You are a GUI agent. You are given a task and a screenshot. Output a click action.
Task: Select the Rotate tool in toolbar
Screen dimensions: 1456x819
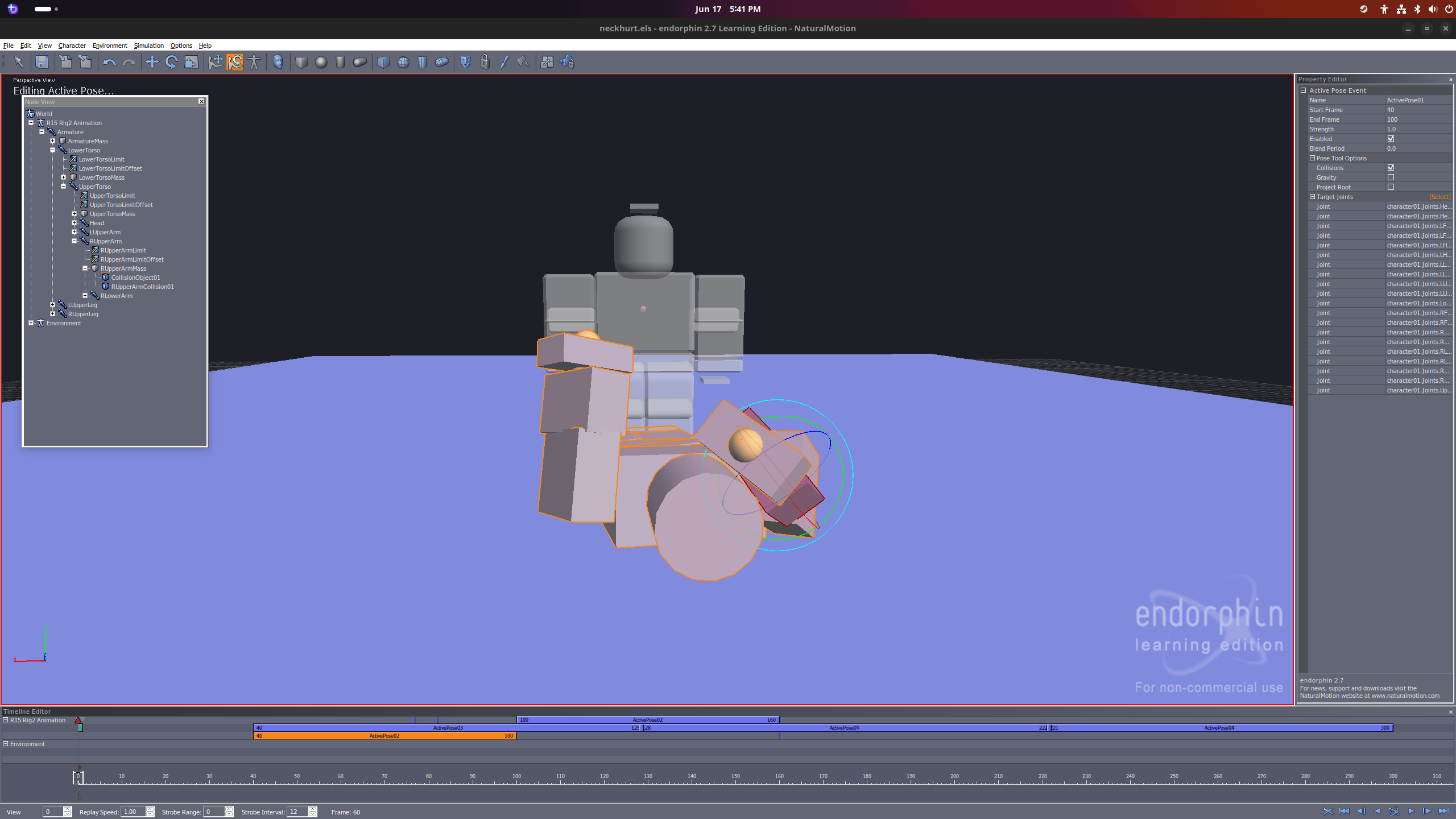[171, 62]
